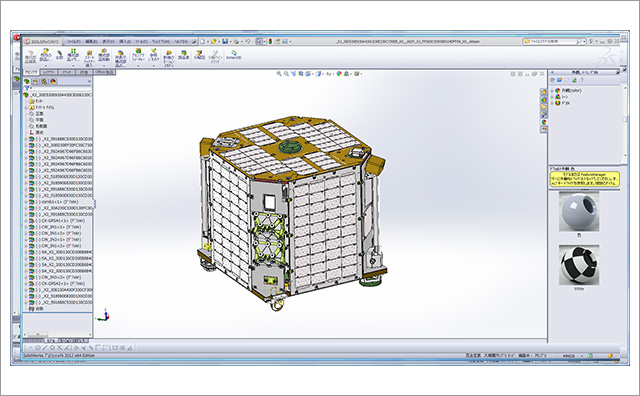Choose the glossy white sphere appearance thumbnail
This screenshot has height=396, width=640.
579,212
